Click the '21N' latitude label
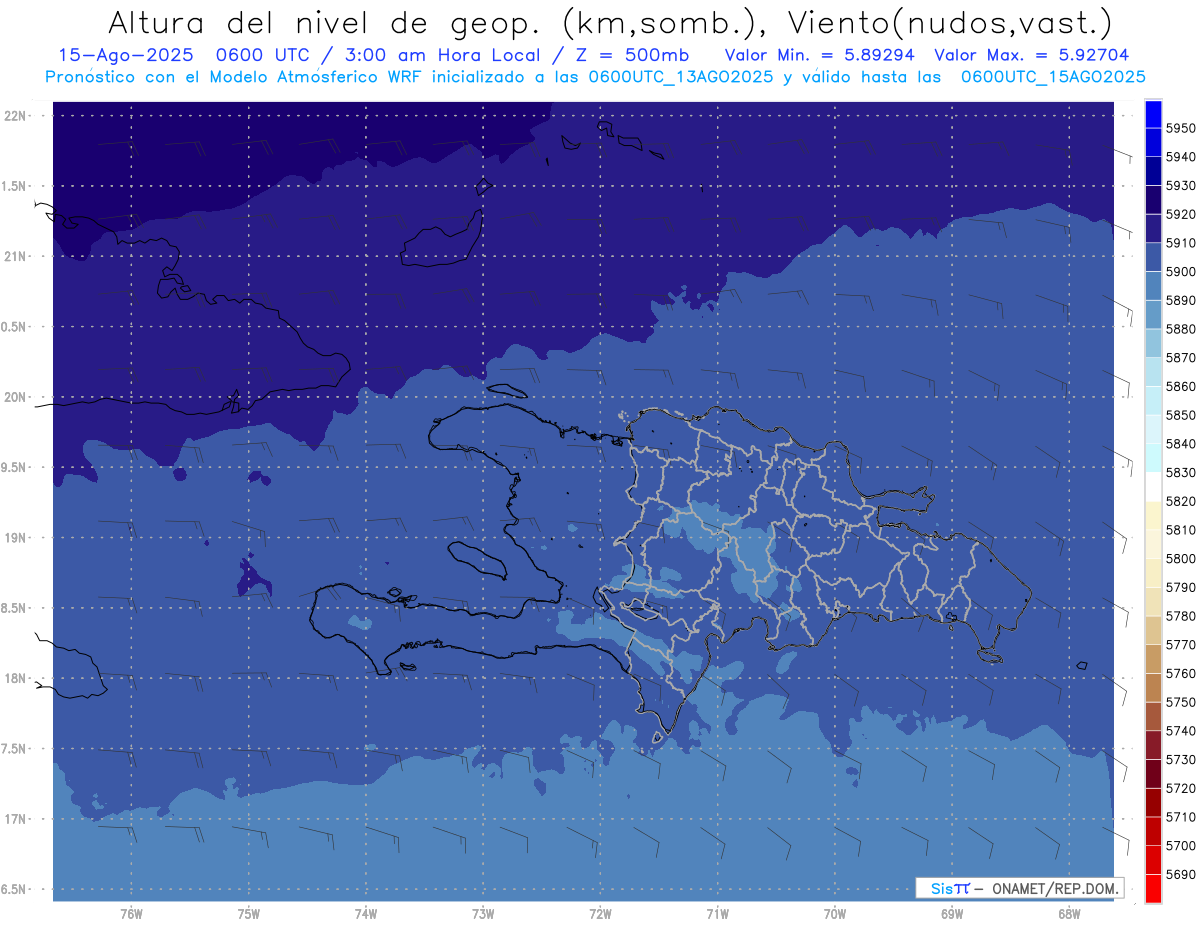Screen dimensions: 1200x927 pyautogui.click(x=15, y=257)
